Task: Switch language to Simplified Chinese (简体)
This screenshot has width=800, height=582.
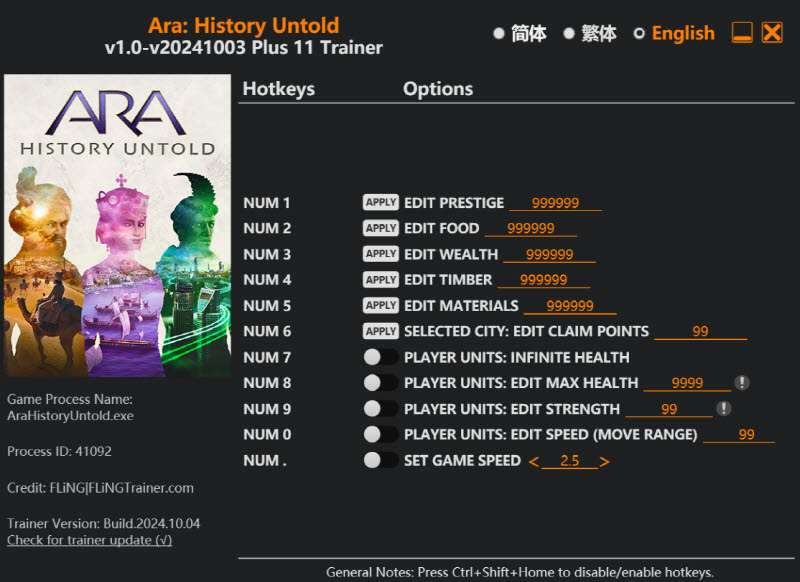Action: click(499, 34)
